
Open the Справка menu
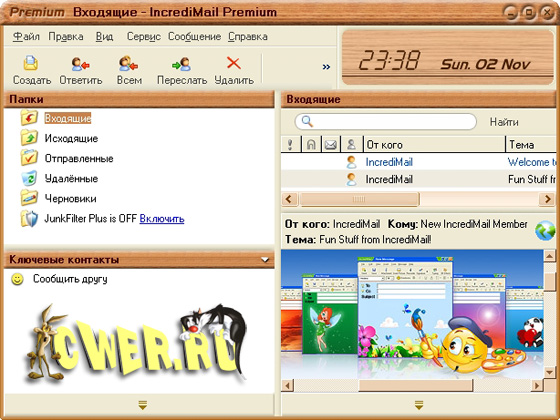point(248,36)
